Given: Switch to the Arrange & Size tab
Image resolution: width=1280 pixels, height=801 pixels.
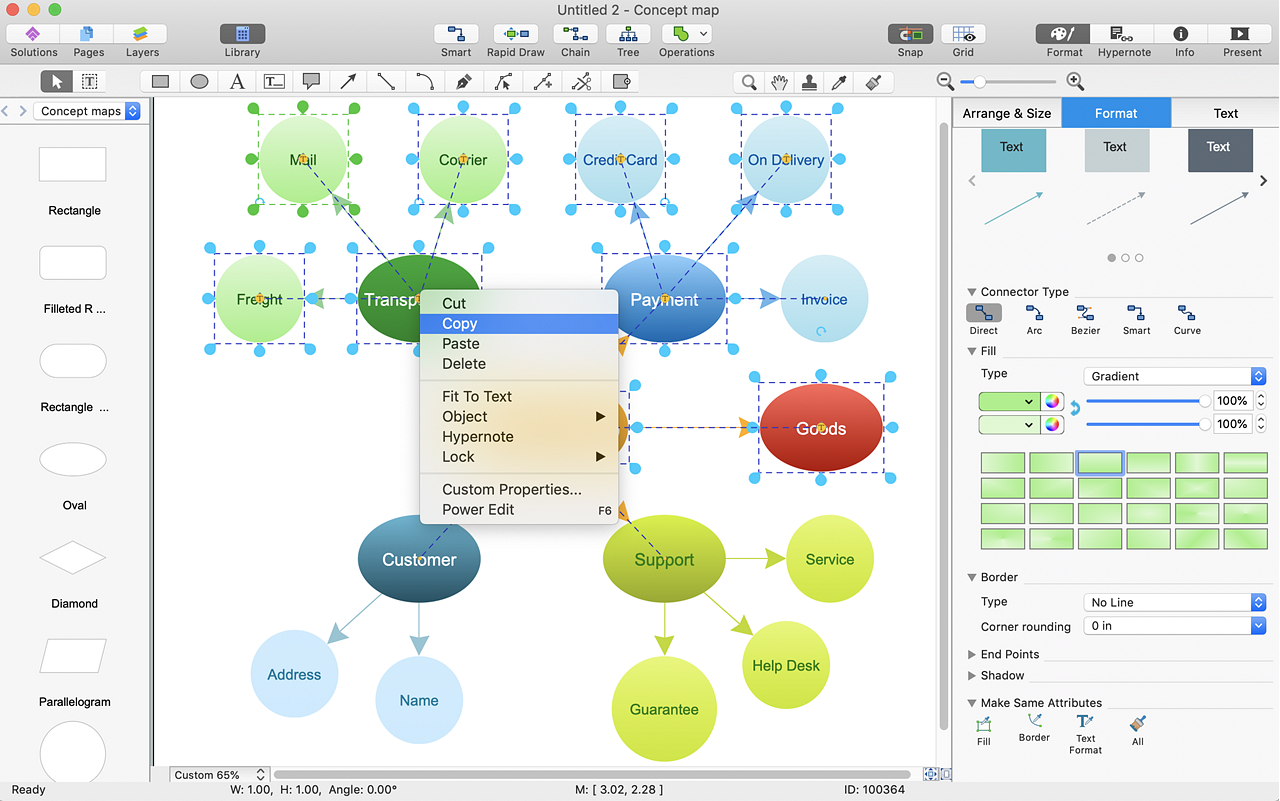Looking at the screenshot, I should click(1006, 113).
